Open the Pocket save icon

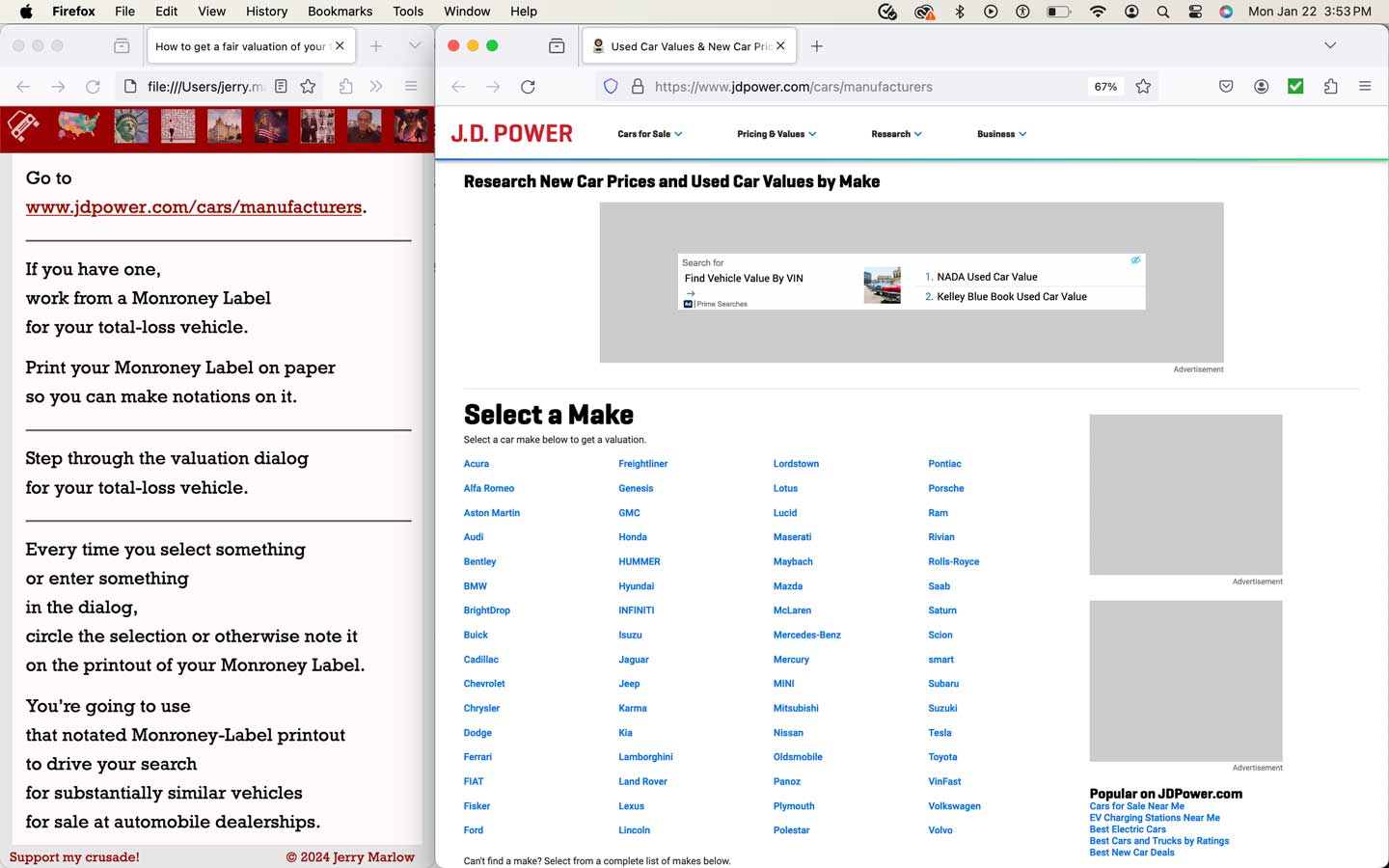(x=1226, y=87)
